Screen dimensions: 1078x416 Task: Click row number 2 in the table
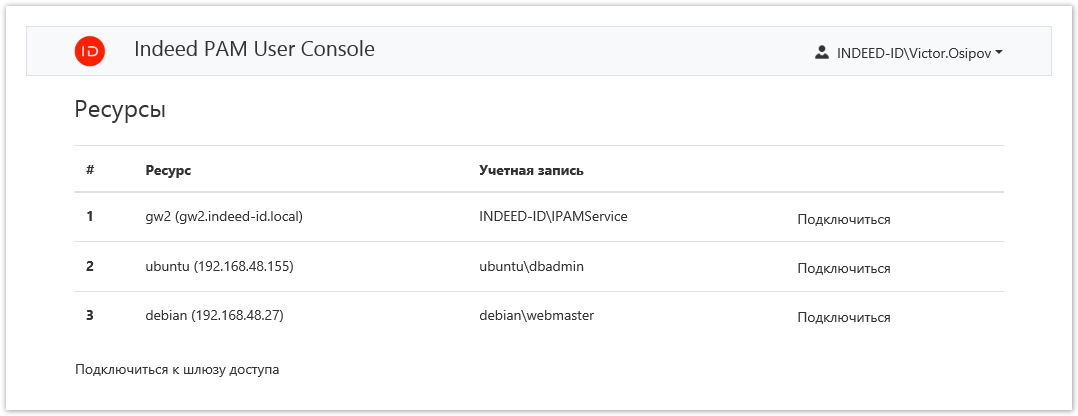click(x=90, y=267)
